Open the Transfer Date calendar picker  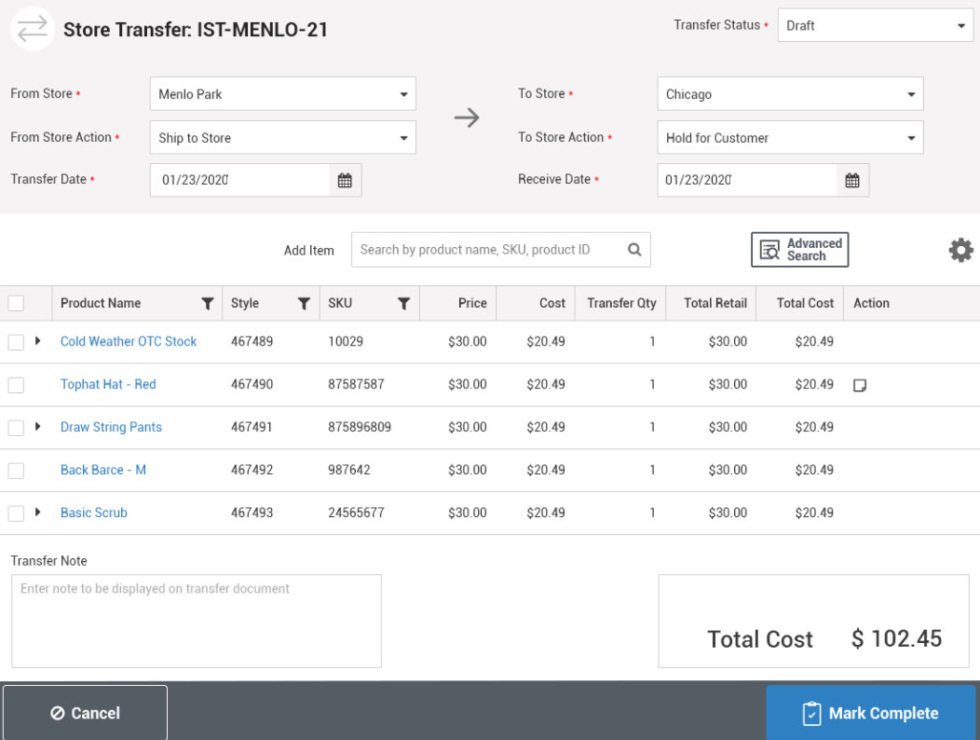click(345, 180)
